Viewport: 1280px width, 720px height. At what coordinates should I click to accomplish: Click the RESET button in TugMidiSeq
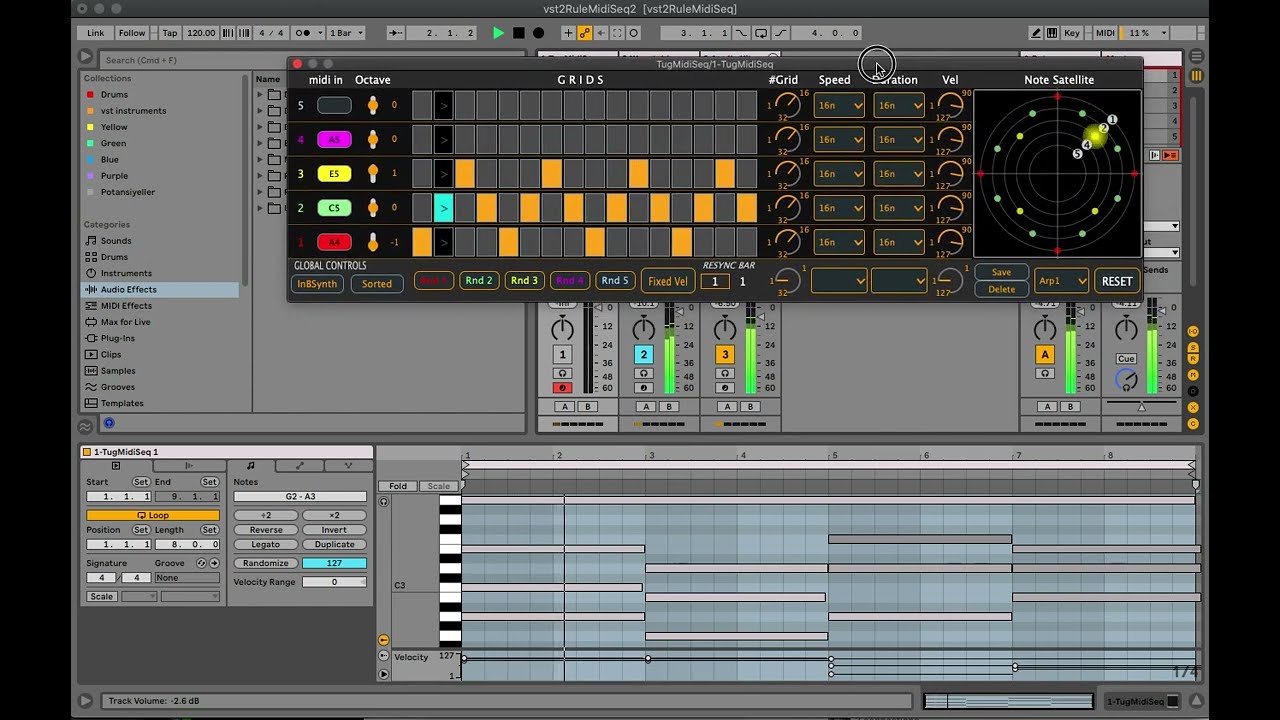[1116, 281]
